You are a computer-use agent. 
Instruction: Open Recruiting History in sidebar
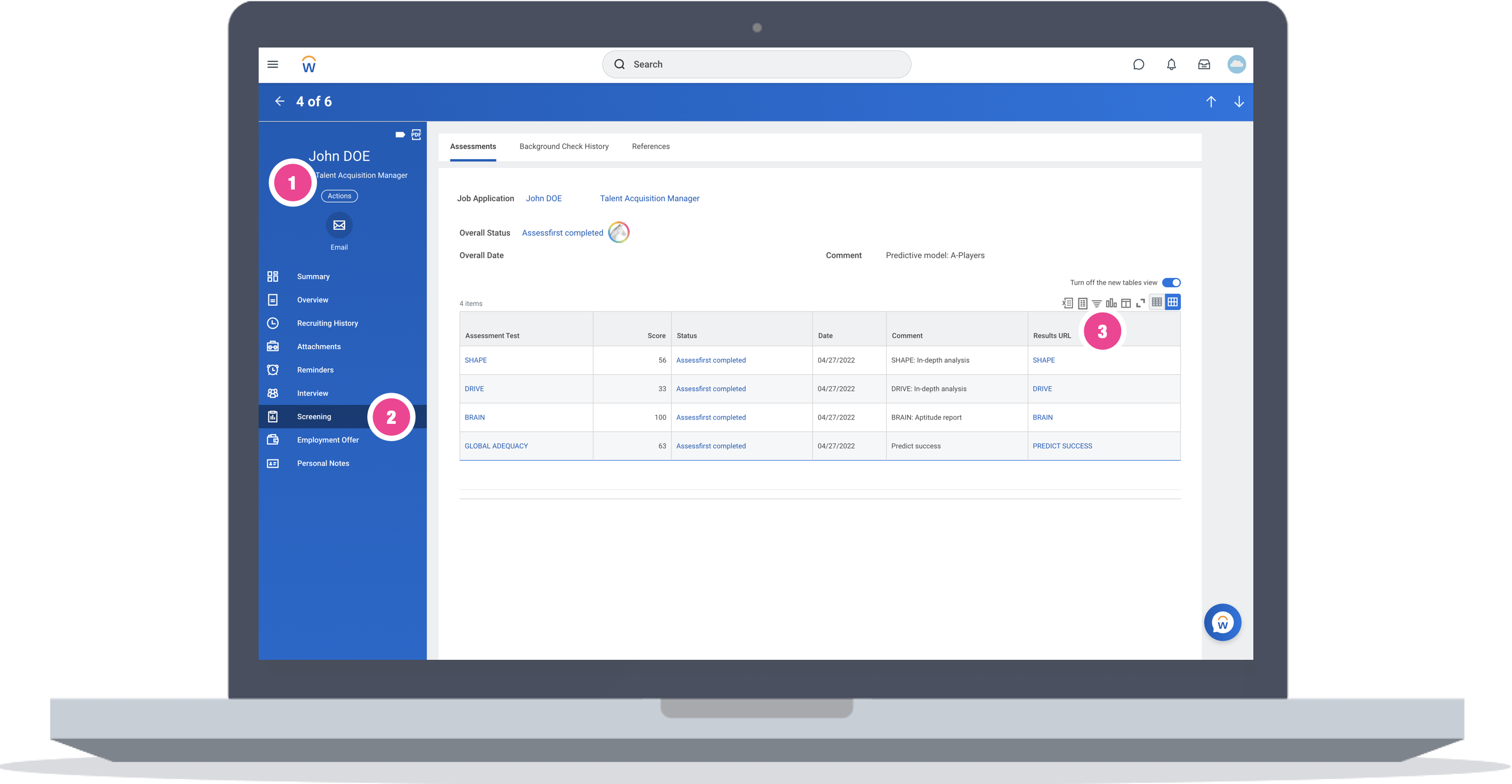pos(327,323)
